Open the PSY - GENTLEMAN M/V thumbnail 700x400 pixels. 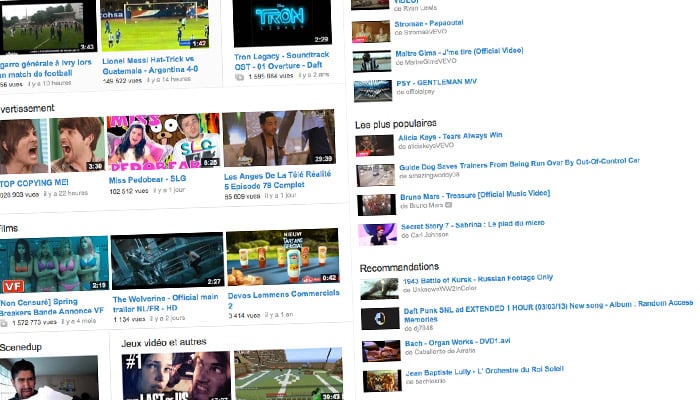(372, 92)
